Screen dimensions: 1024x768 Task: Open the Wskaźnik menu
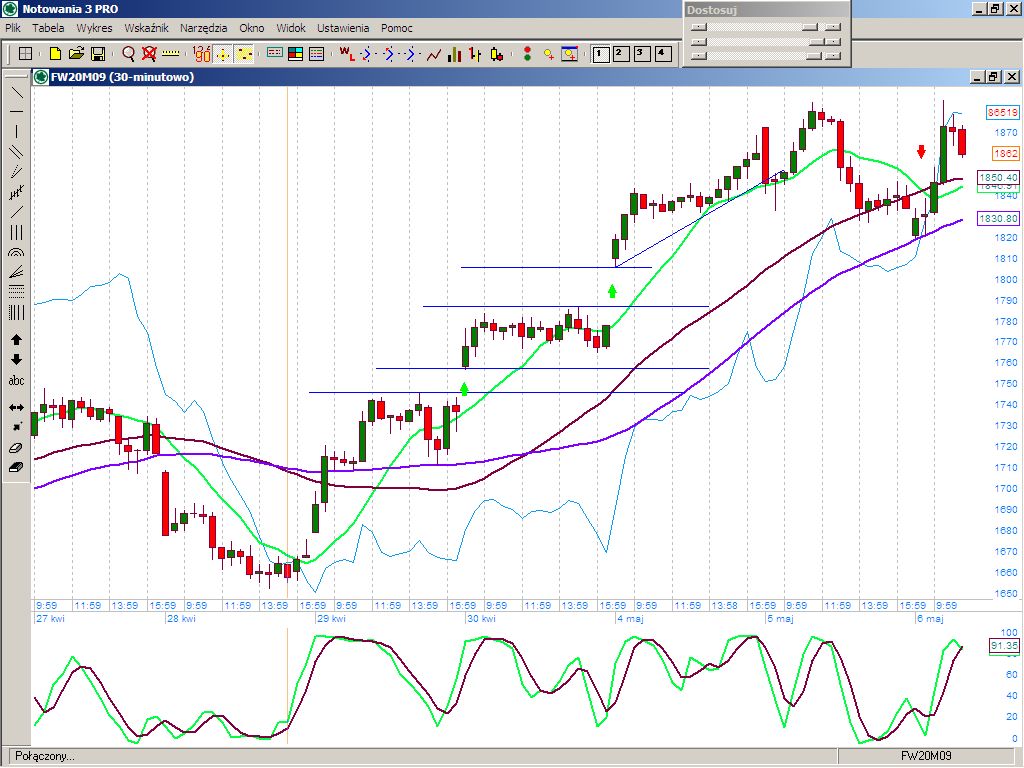click(146, 28)
